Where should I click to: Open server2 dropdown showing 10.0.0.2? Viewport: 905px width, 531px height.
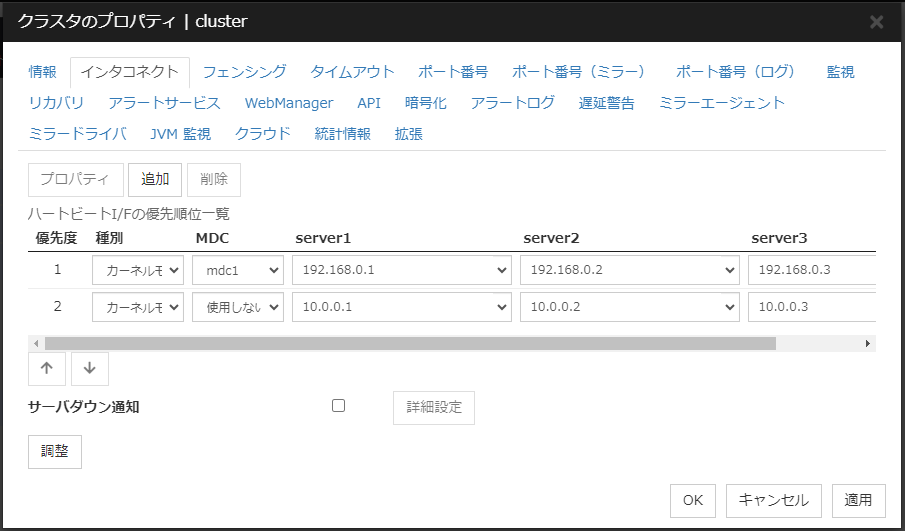pos(630,306)
